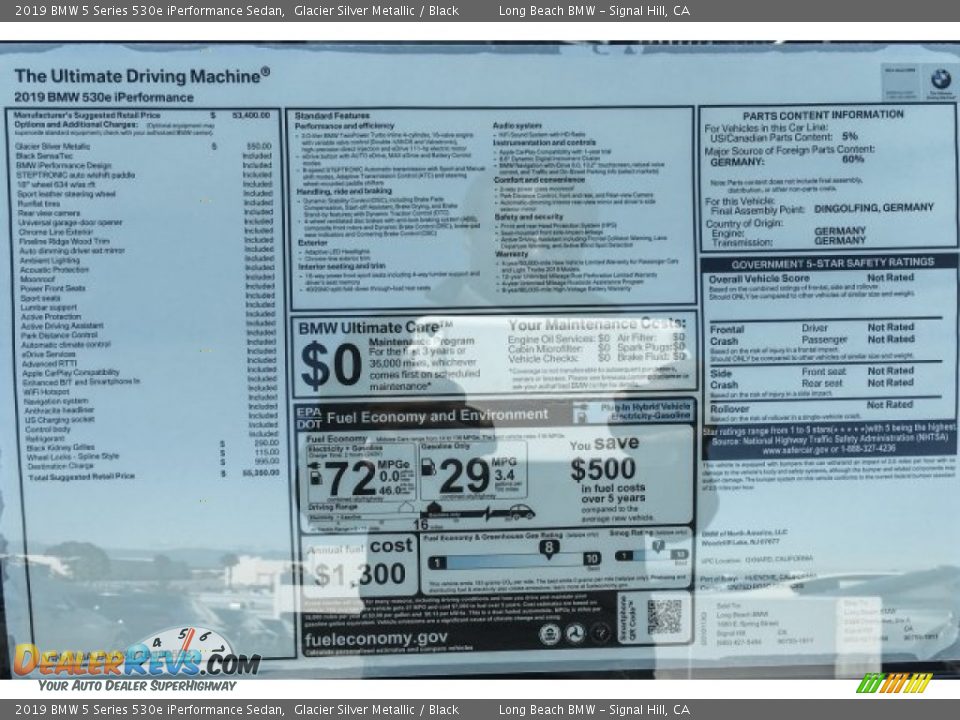The width and height of the screenshot is (960, 720).
Task: Click the EPA DOT label badge
Action: tap(308, 418)
